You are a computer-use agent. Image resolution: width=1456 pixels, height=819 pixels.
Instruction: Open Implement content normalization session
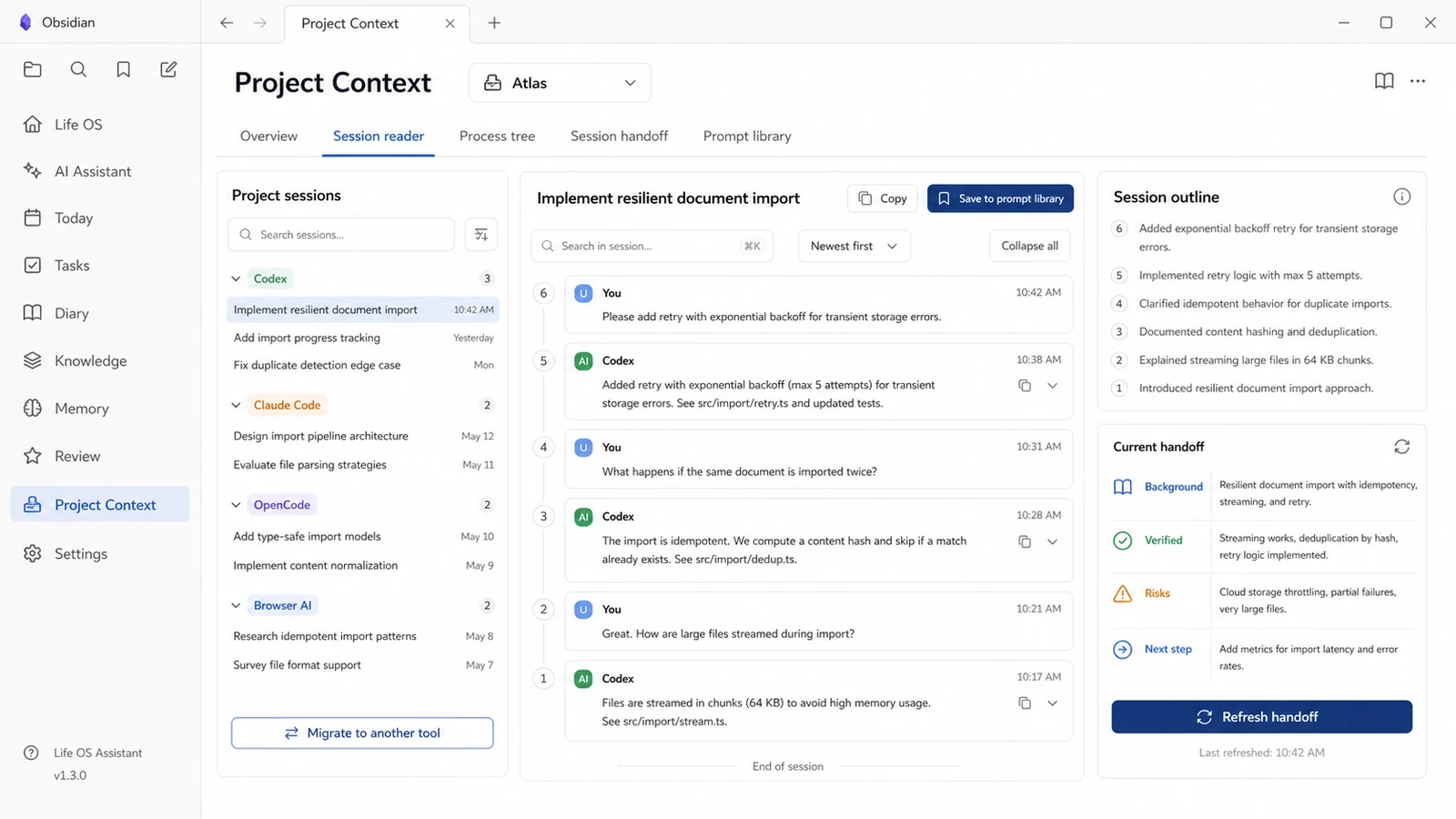(363, 565)
